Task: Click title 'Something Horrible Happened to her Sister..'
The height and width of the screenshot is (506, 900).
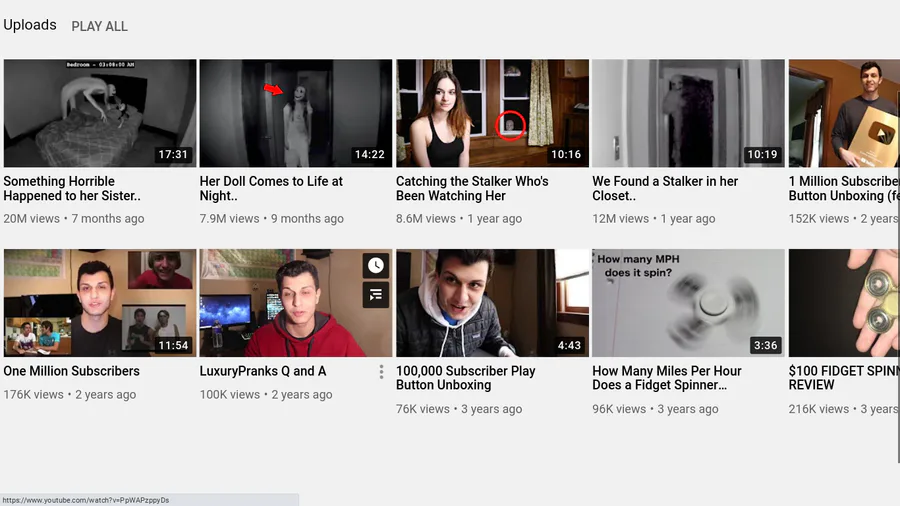Action: tap(72, 188)
